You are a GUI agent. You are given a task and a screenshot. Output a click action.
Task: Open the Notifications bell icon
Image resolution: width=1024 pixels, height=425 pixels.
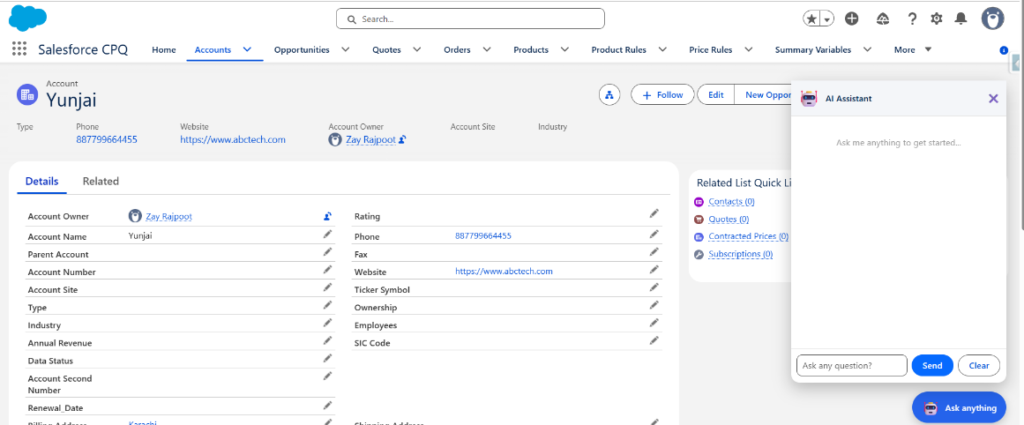click(x=961, y=19)
